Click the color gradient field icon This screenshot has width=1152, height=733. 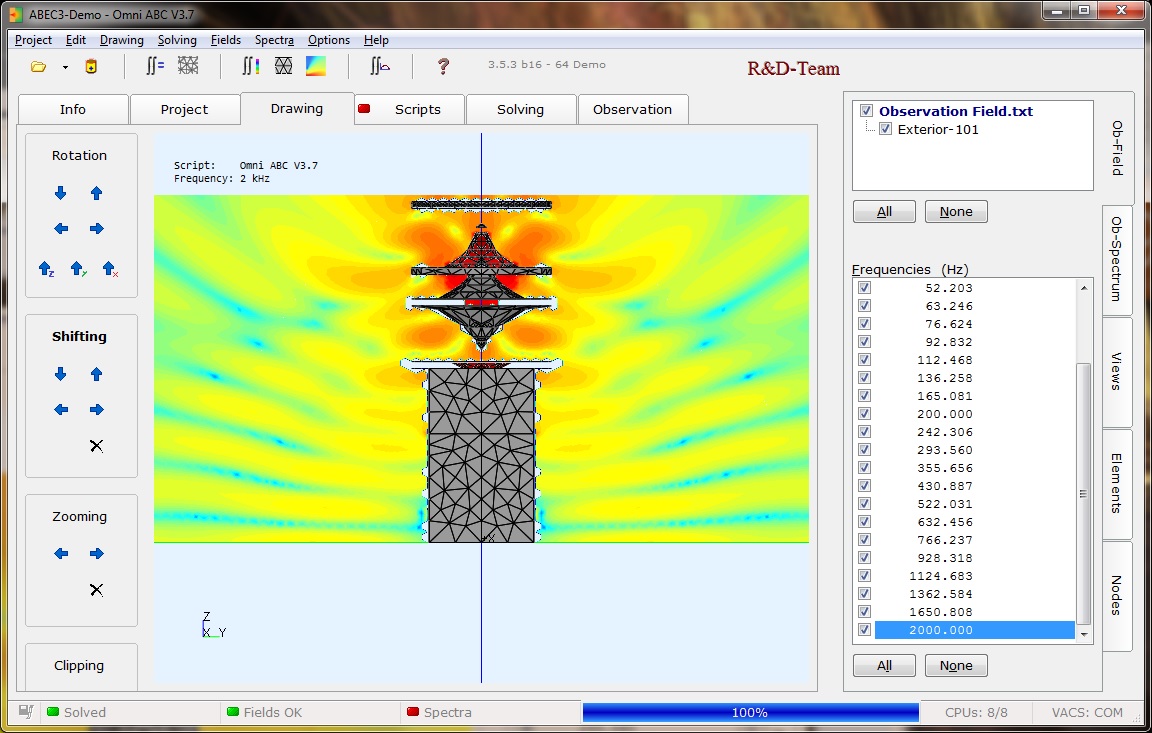316,66
